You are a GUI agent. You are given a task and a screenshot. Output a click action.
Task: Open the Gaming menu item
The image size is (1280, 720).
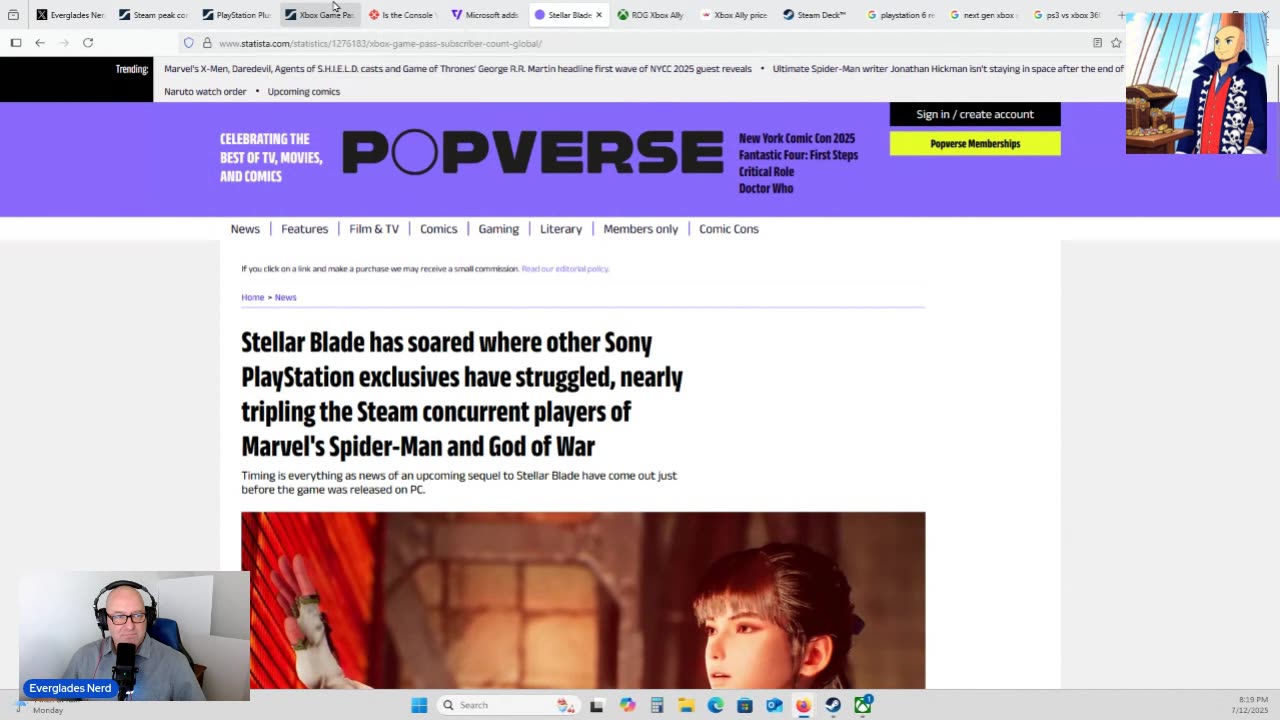point(498,229)
